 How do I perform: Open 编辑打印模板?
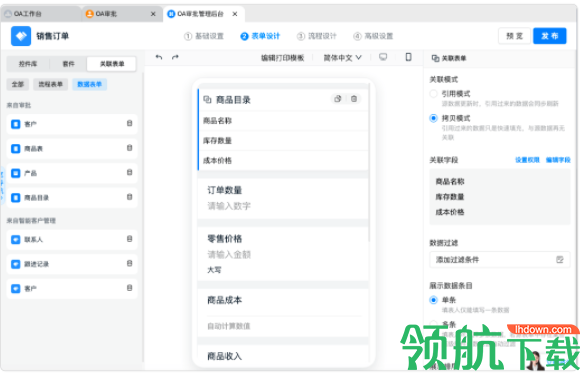coord(283,58)
